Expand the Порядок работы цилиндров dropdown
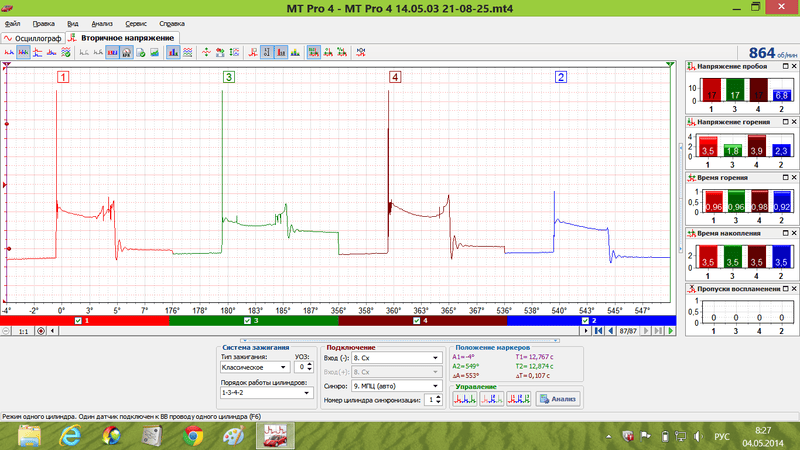The height and width of the screenshot is (450, 800). (265, 393)
